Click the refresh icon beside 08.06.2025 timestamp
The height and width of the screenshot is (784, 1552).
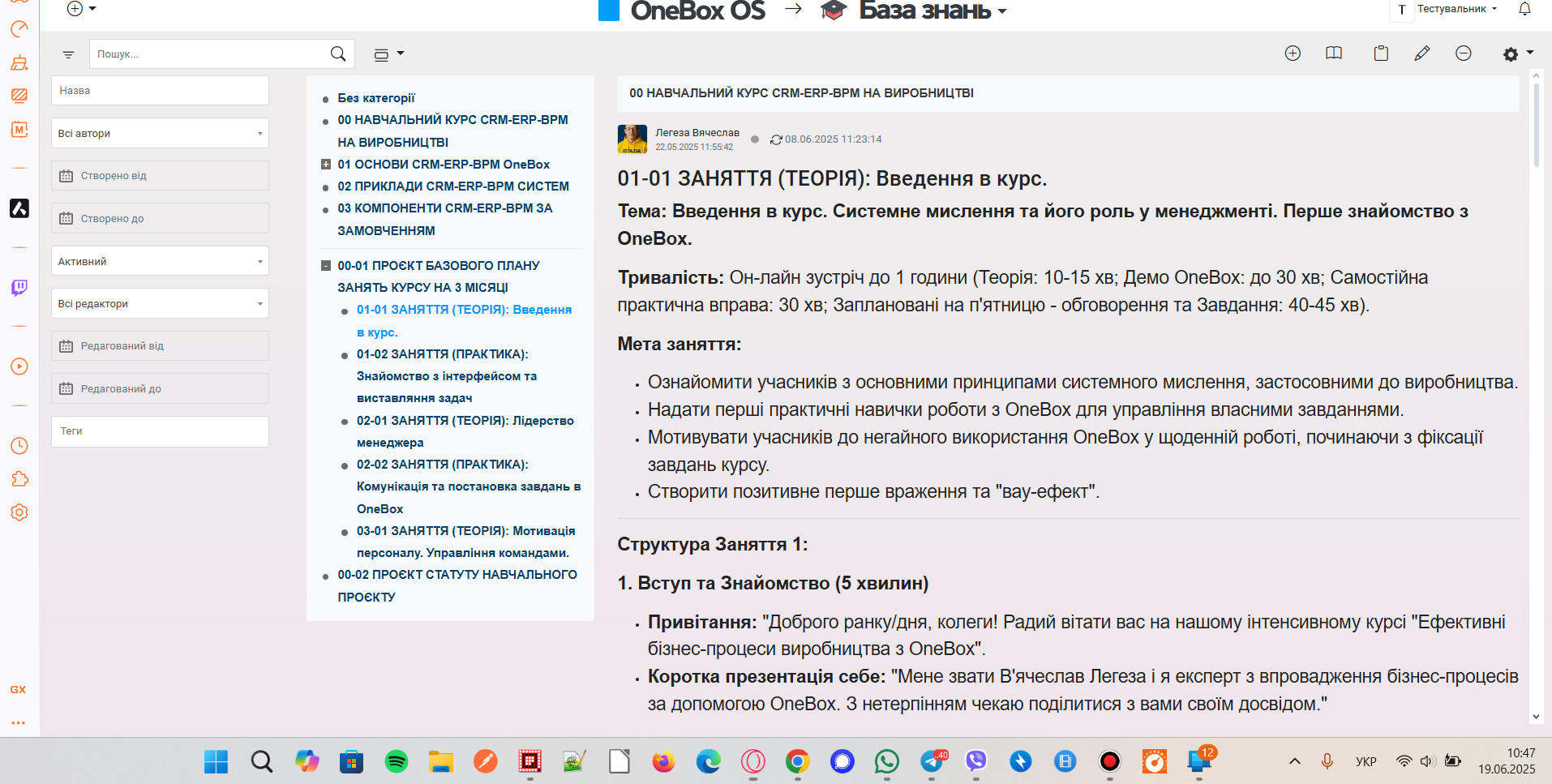[776, 139]
